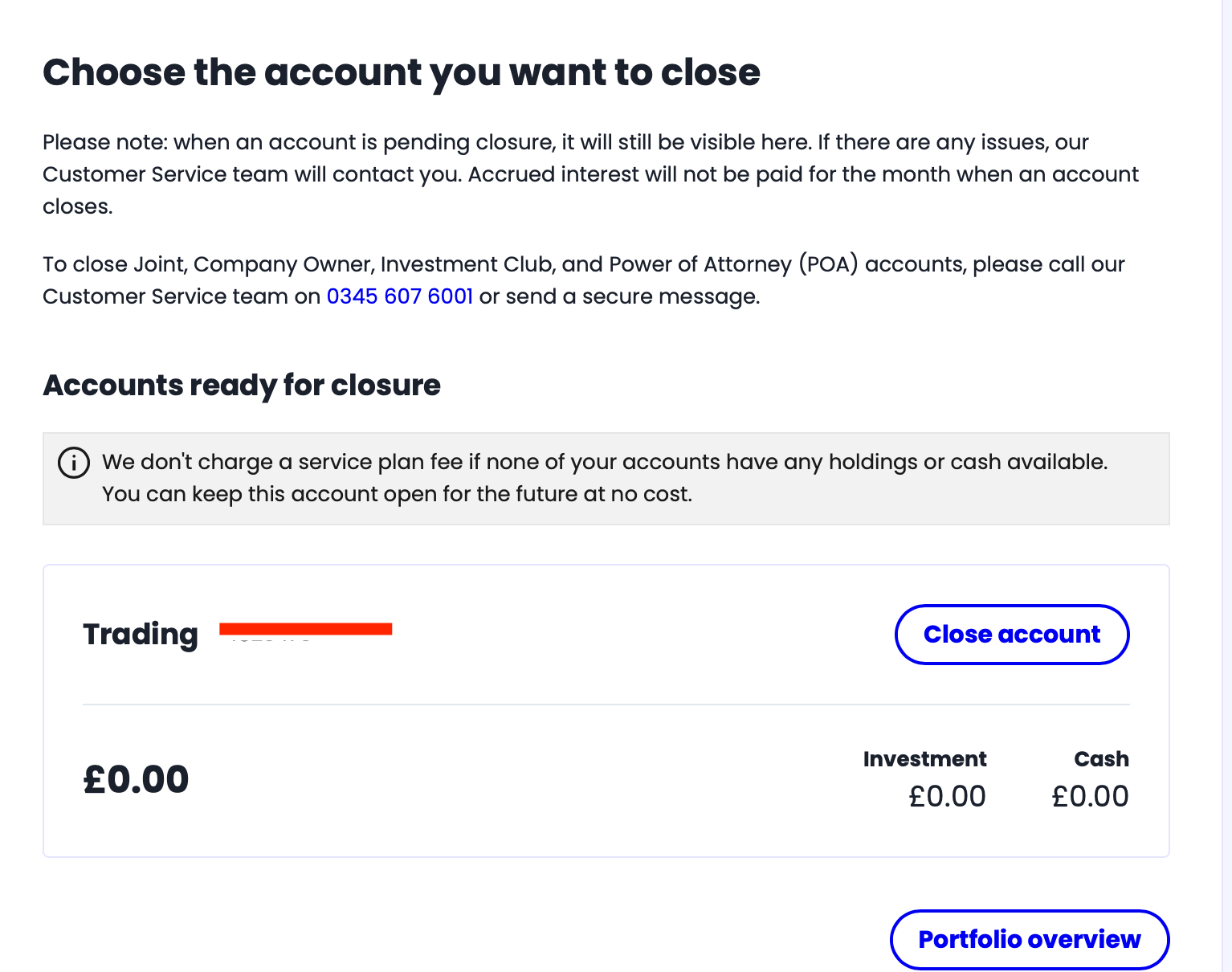Click the redacted account number bar
1232x972 pixels.
[305, 629]
